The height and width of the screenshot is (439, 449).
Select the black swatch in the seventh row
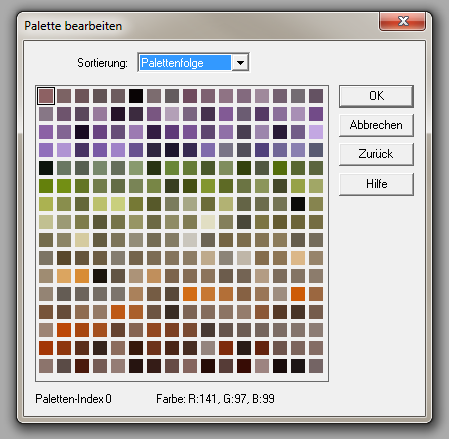coord(298,204)
